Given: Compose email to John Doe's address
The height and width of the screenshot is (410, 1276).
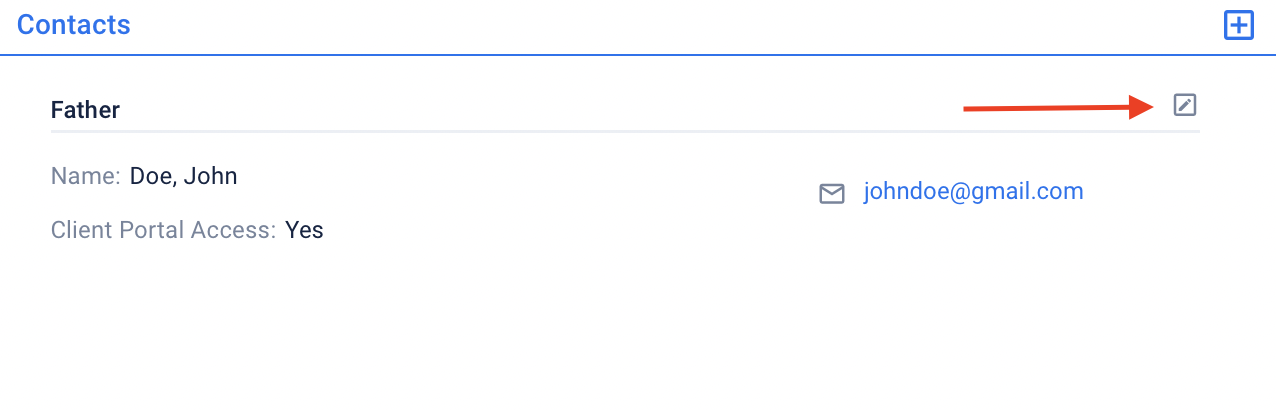Looking at the screenshot, I should point(973,191).
